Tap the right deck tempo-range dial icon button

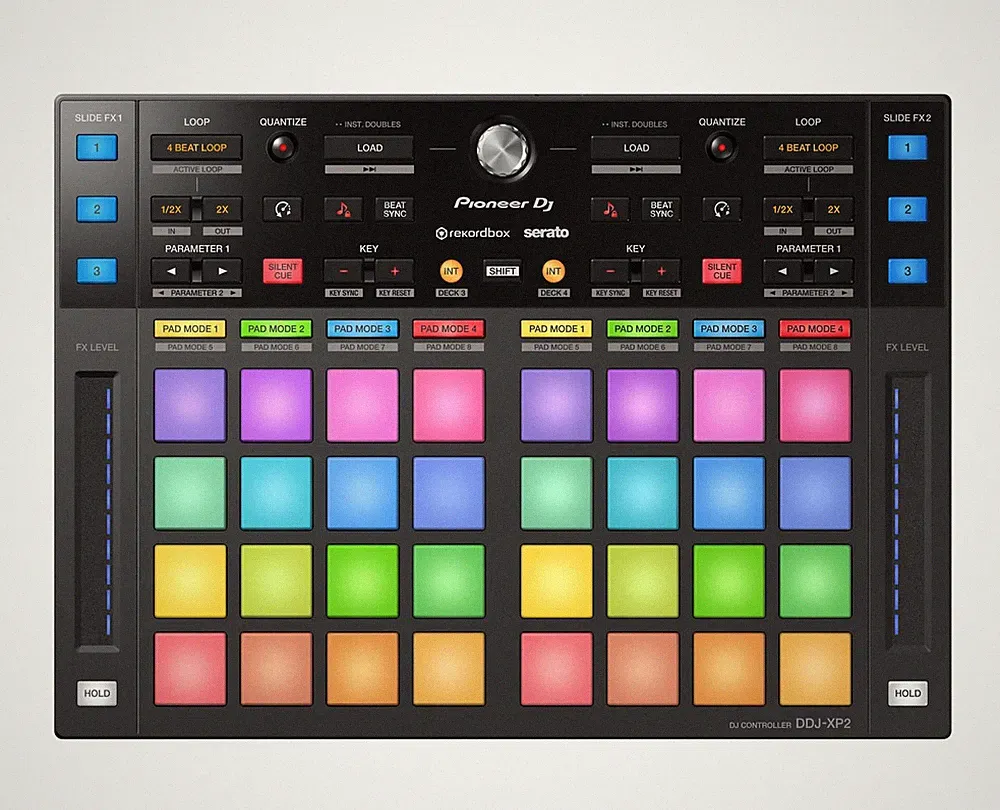721,209
